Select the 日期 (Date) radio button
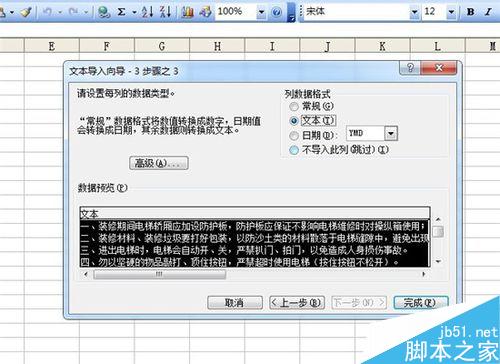This screenshot has width=500, height=364. [x=294, y=135]
